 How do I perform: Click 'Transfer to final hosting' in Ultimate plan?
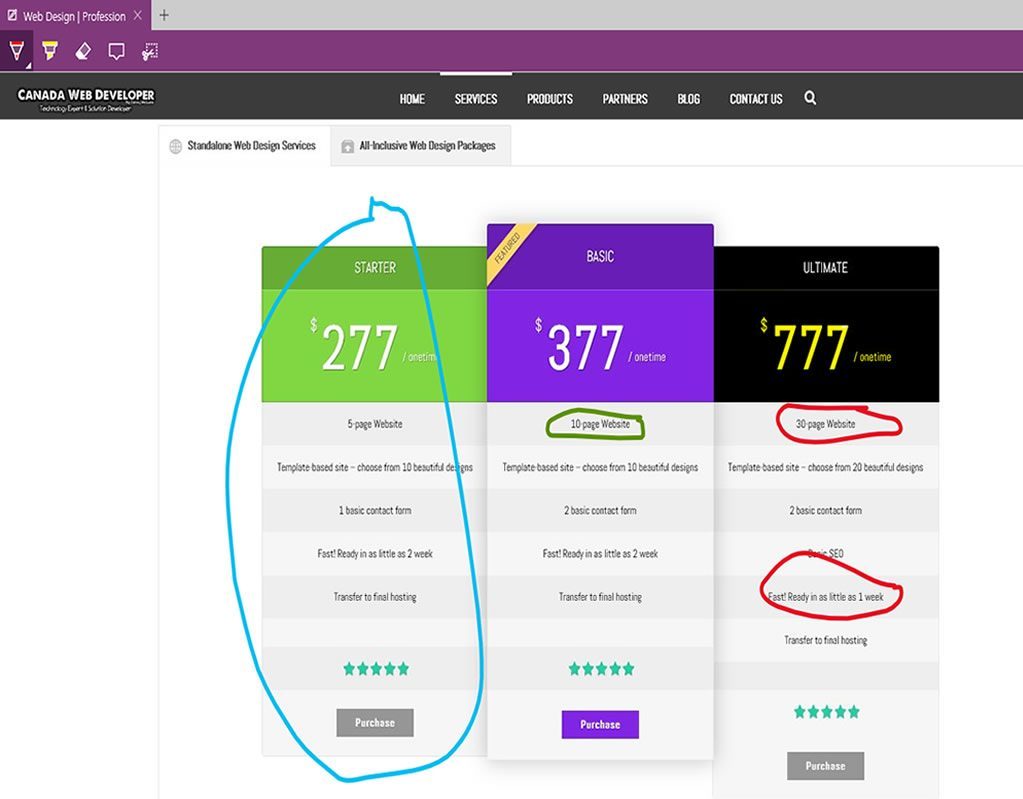coord(825,641)
